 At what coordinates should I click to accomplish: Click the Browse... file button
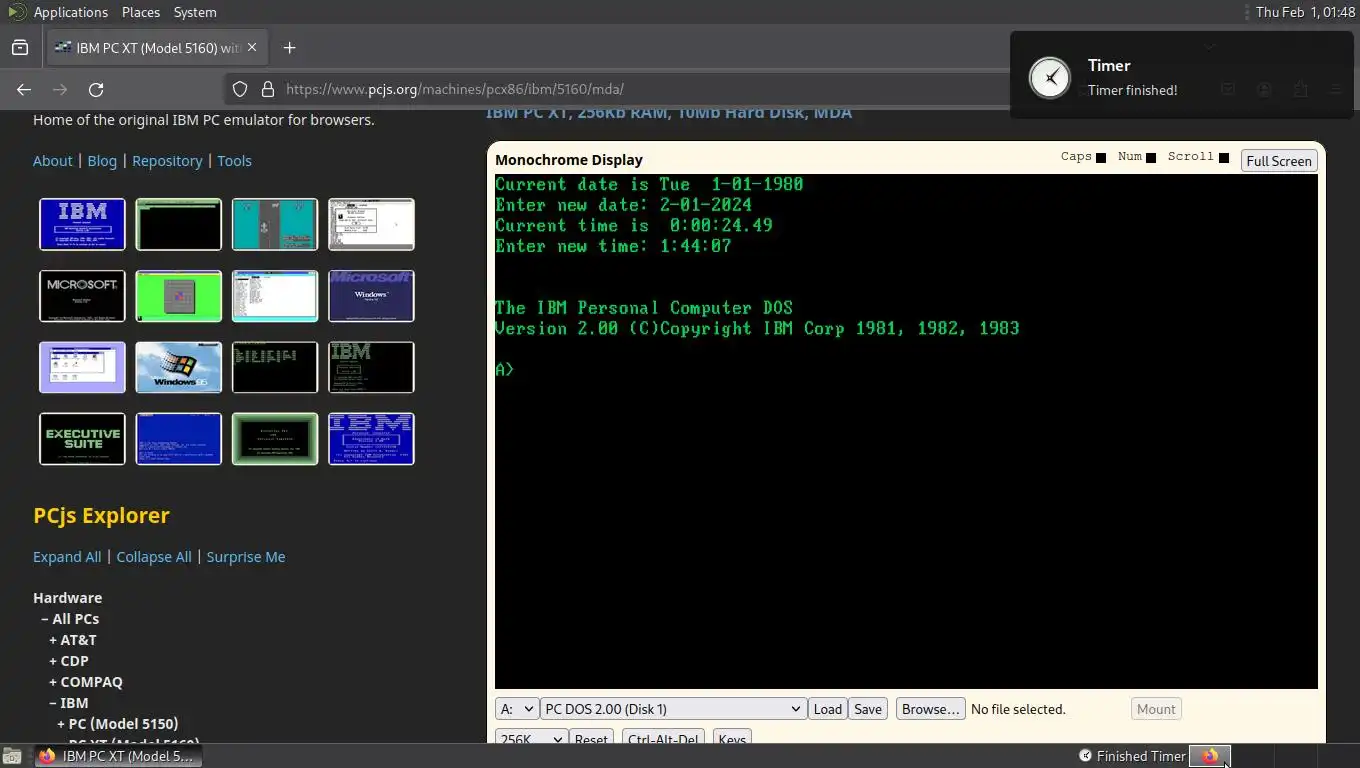(930, 709)
